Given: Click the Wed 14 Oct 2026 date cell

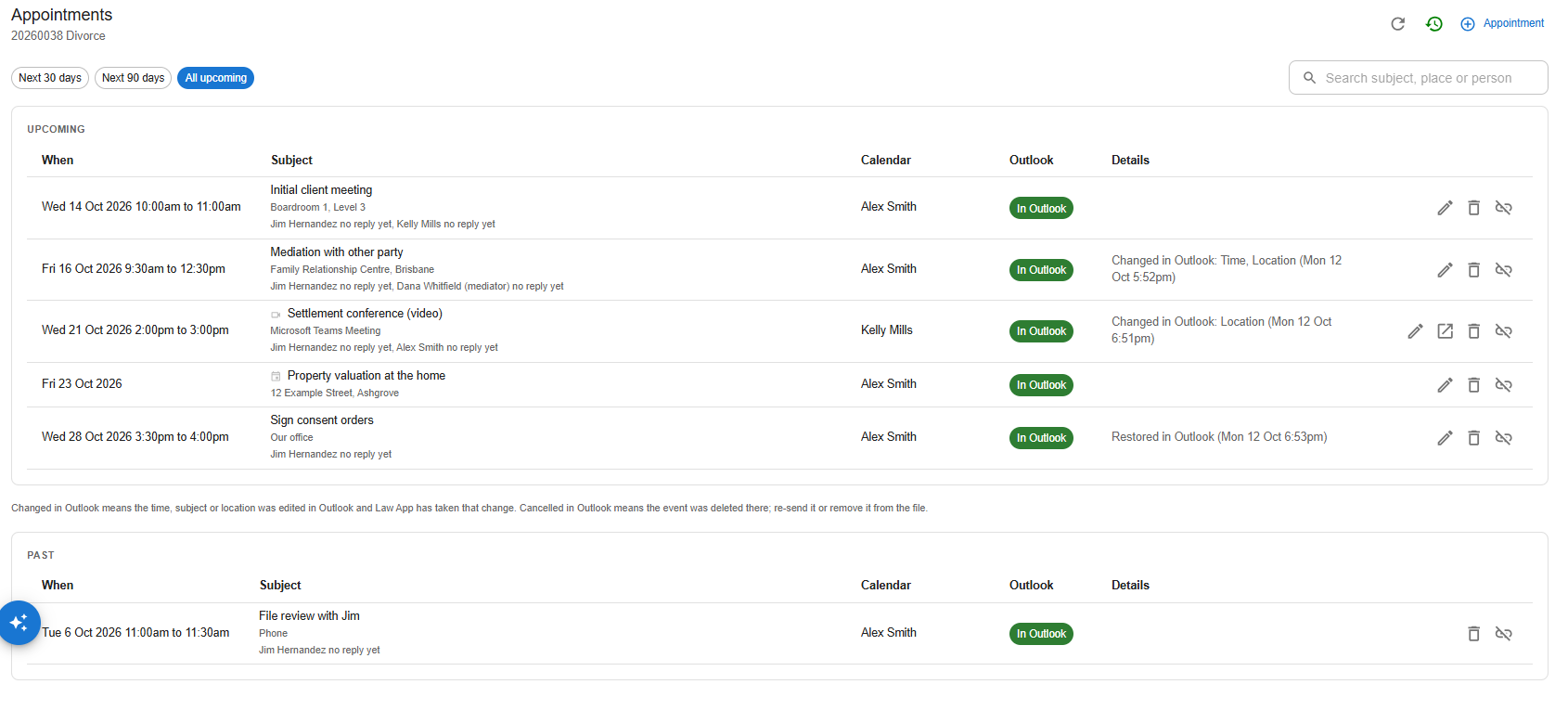Looking at the screenshot, I should [x=141, y=207].
